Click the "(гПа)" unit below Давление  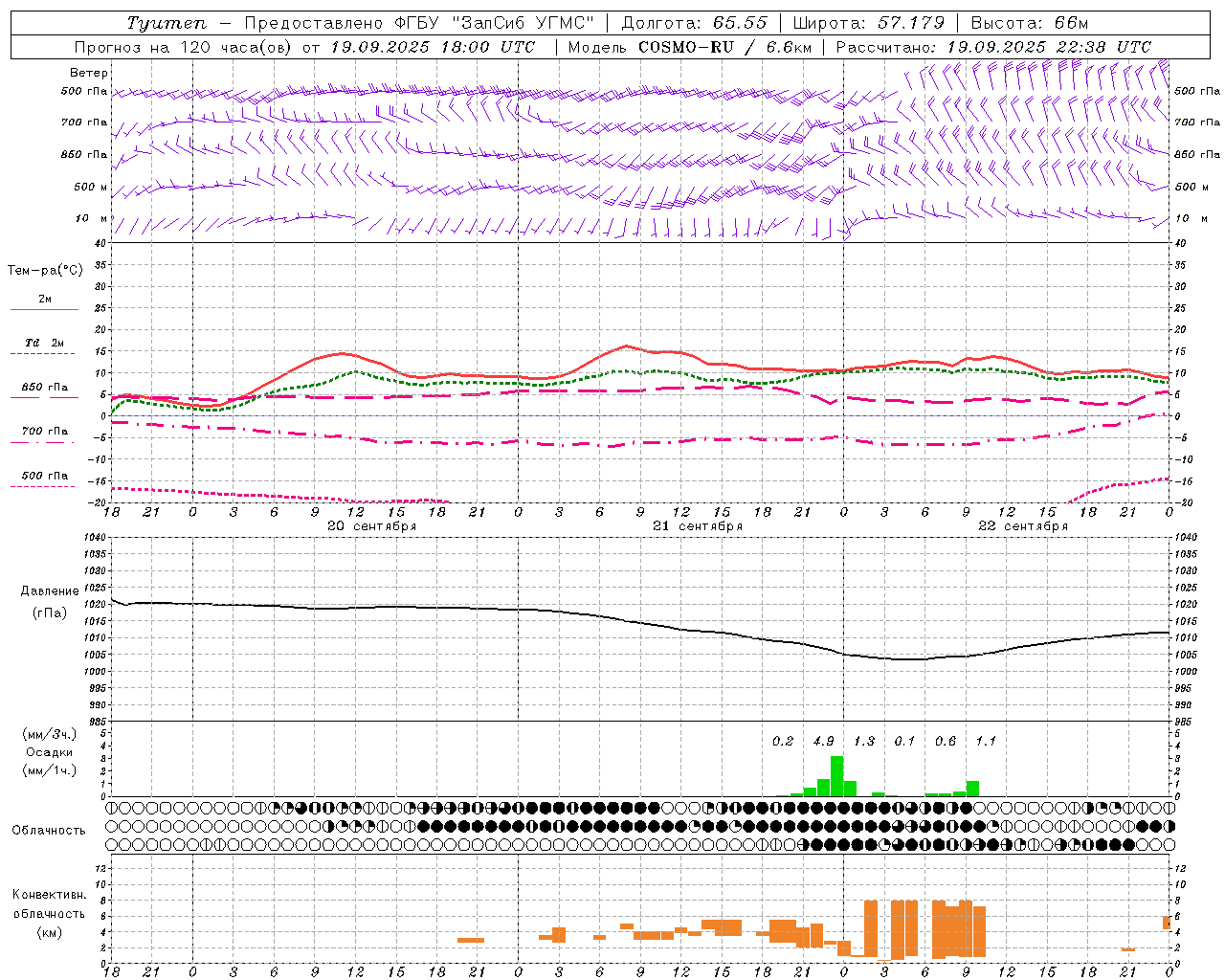[50, 612]
